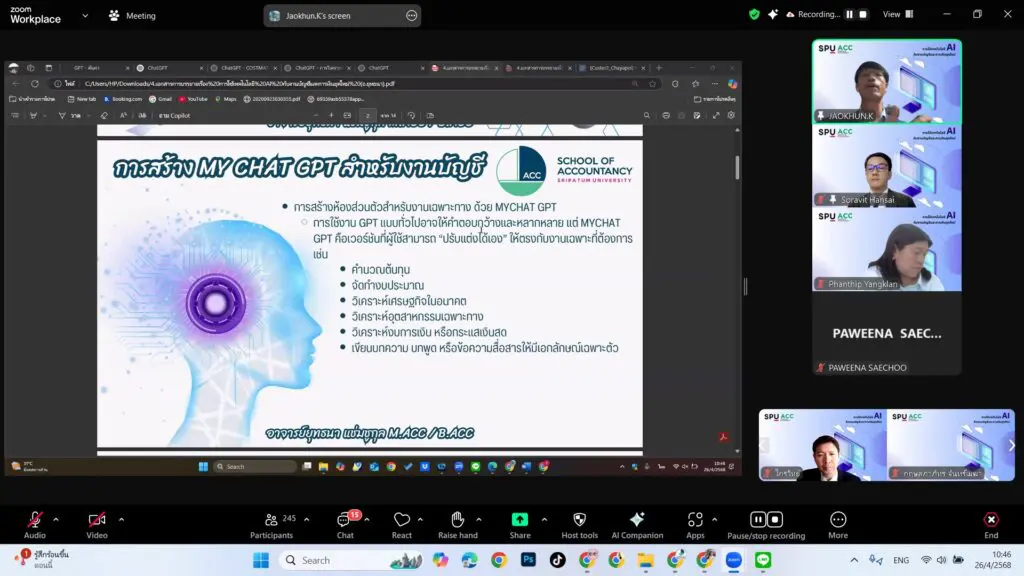Open the Zoom Workplace dropdown arrow
Image resolution: width=1024 pixels, height=576 pixels.
[x=85, y=16]
